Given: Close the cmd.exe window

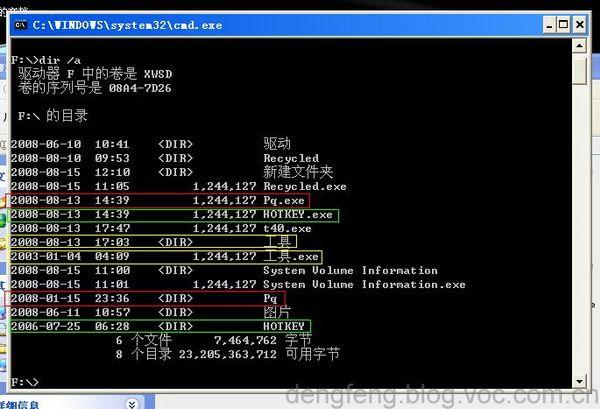Looking at the screenshot, I should (x=579, y=25).
